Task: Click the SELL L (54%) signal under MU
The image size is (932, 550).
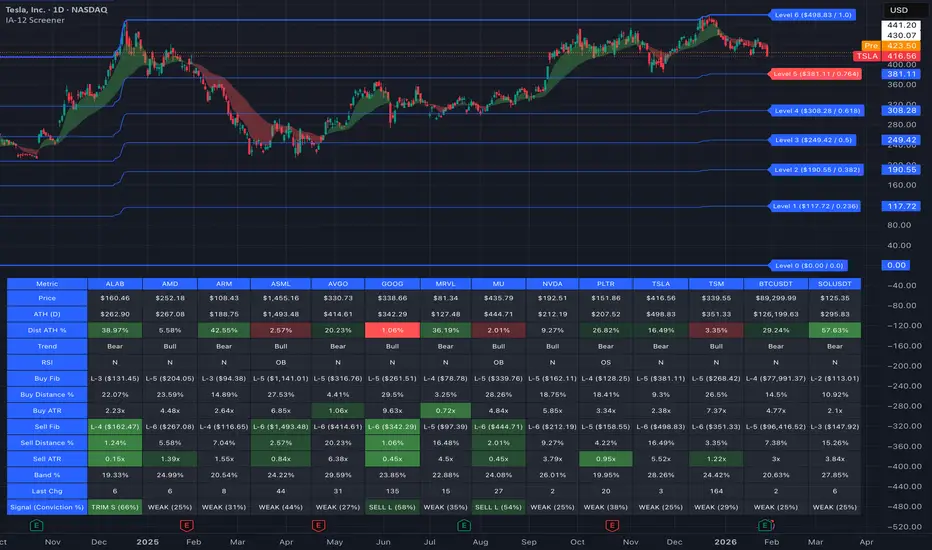Action: [498, 507]
